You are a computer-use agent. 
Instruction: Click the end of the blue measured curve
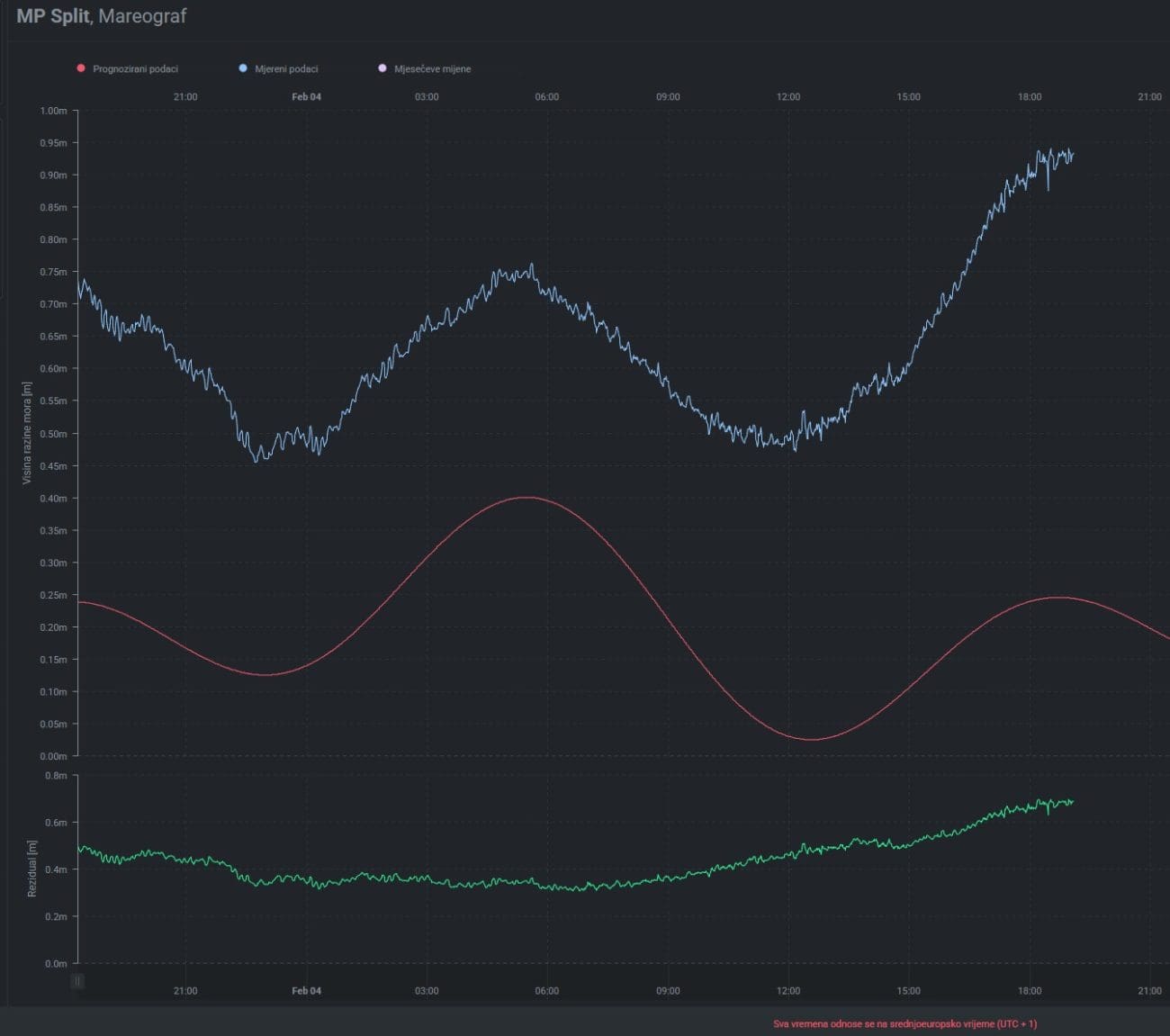coord(1072,156)
